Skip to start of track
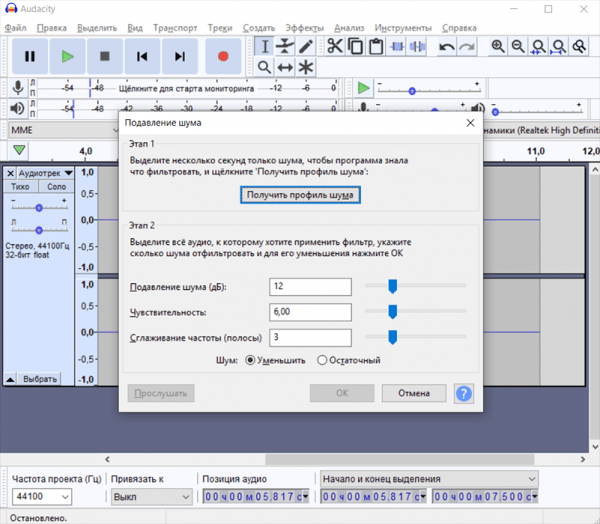The image size is (600, 524). (x=142, y=56)
